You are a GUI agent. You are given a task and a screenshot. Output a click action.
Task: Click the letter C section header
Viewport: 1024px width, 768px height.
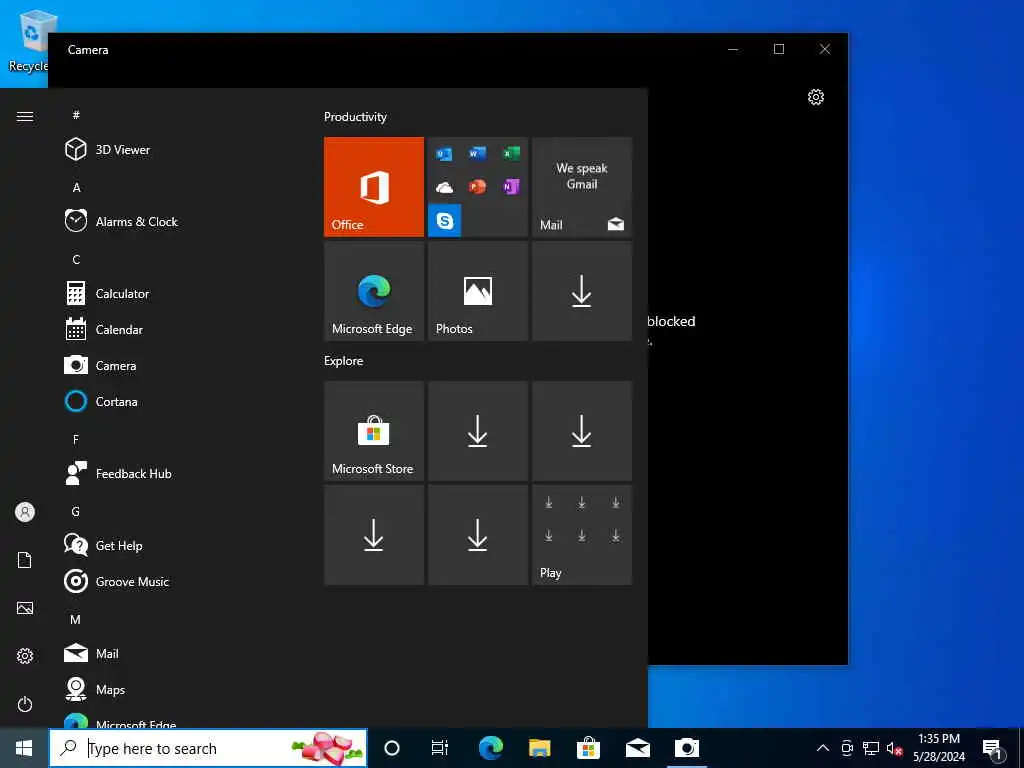pyautogui.click(x=76, y=259)
